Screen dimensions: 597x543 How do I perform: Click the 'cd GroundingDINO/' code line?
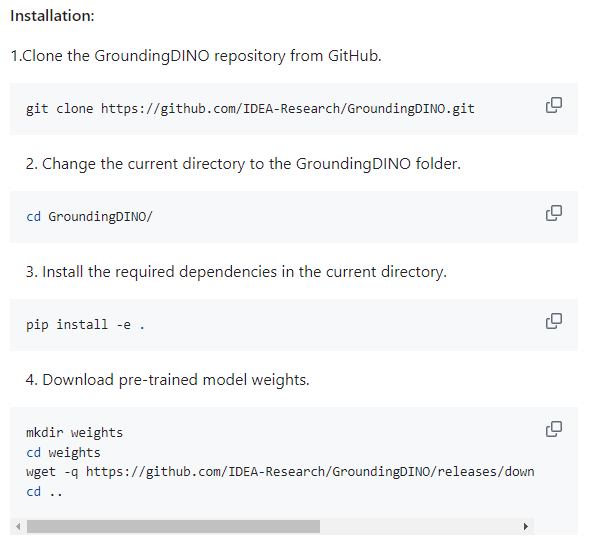(89, 217)
